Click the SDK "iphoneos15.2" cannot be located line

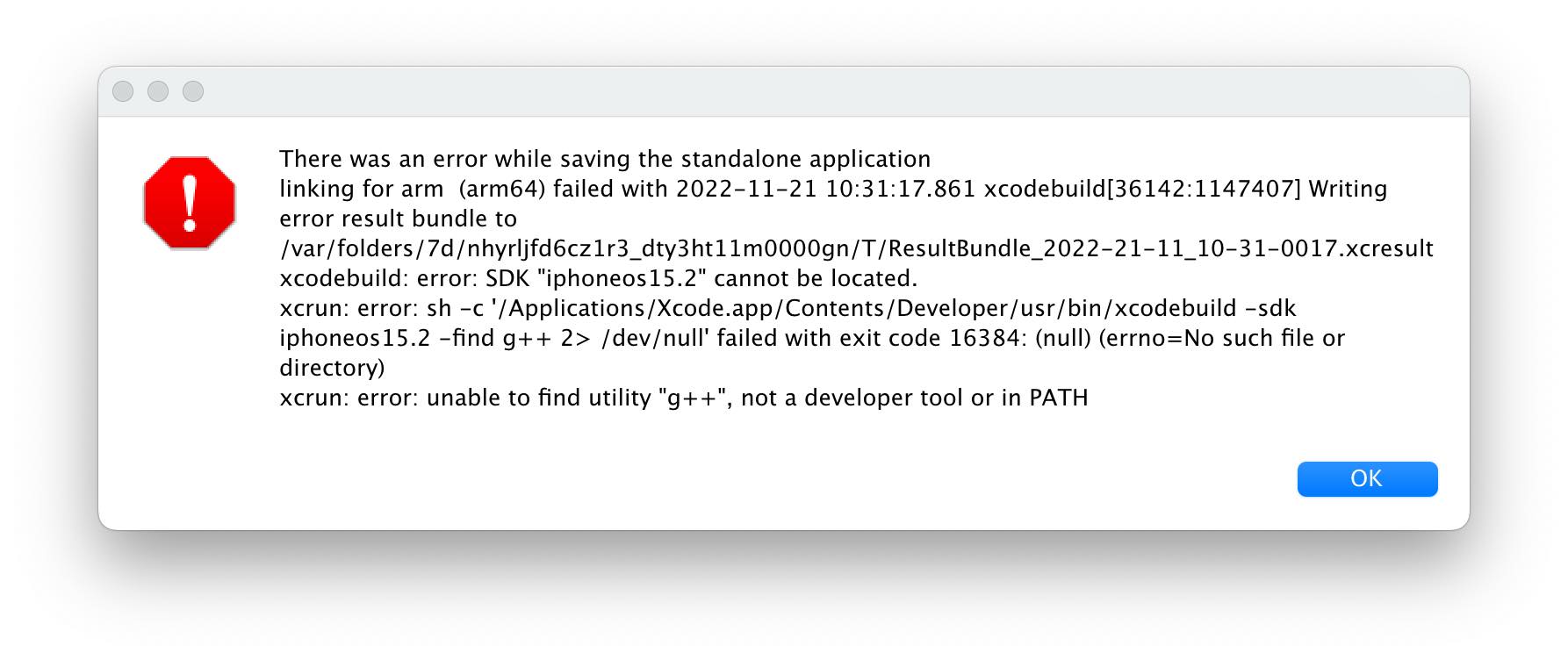point(598,279)
